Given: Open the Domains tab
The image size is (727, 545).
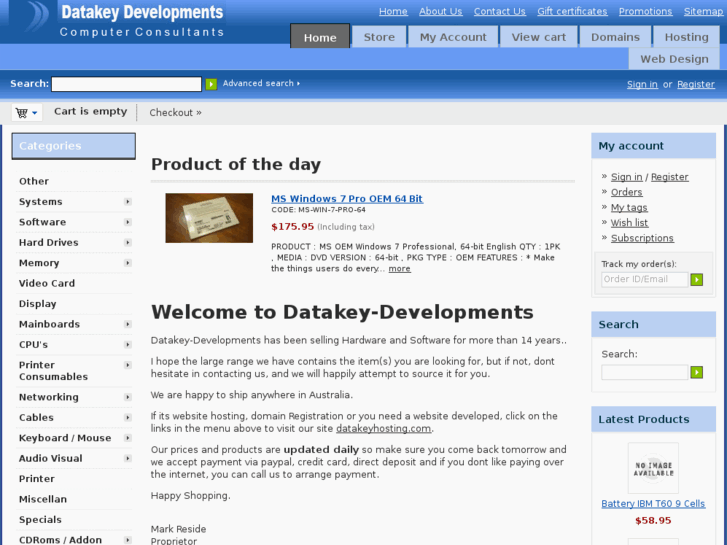Looking at the screenshot, I should (615, 37).
